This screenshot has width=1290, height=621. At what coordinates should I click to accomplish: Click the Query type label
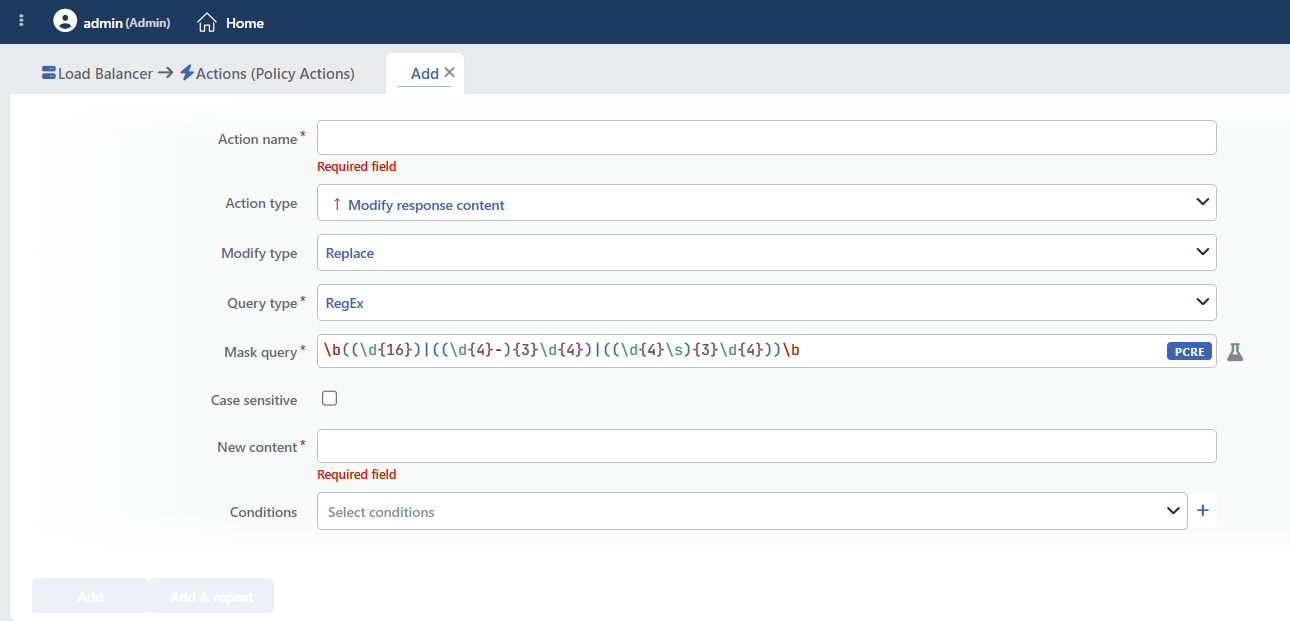click(x=262, y=303)
